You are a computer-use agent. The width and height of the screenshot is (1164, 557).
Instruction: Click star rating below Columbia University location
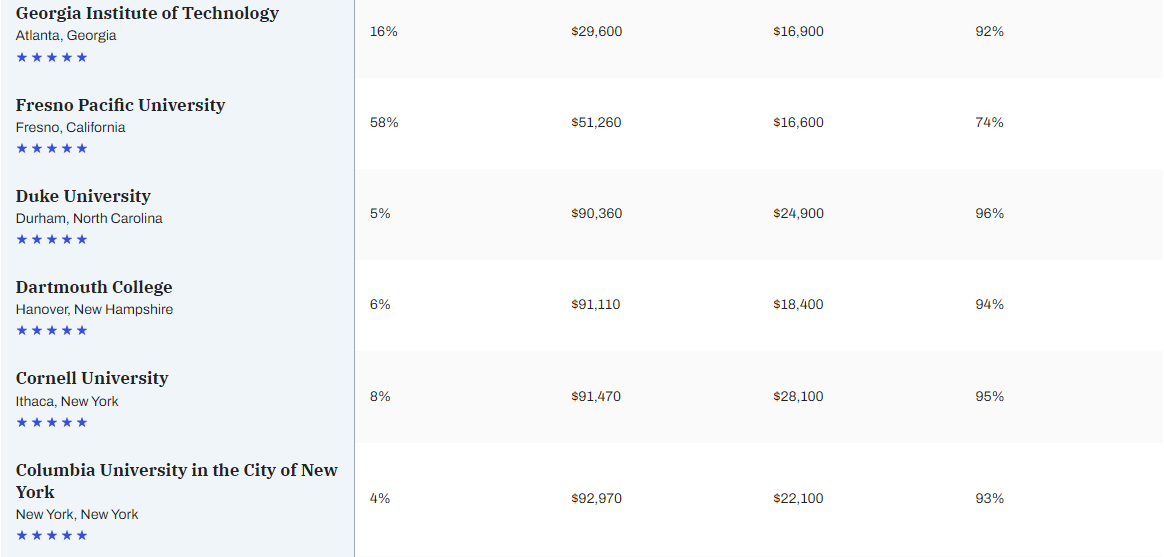(52, 535)
